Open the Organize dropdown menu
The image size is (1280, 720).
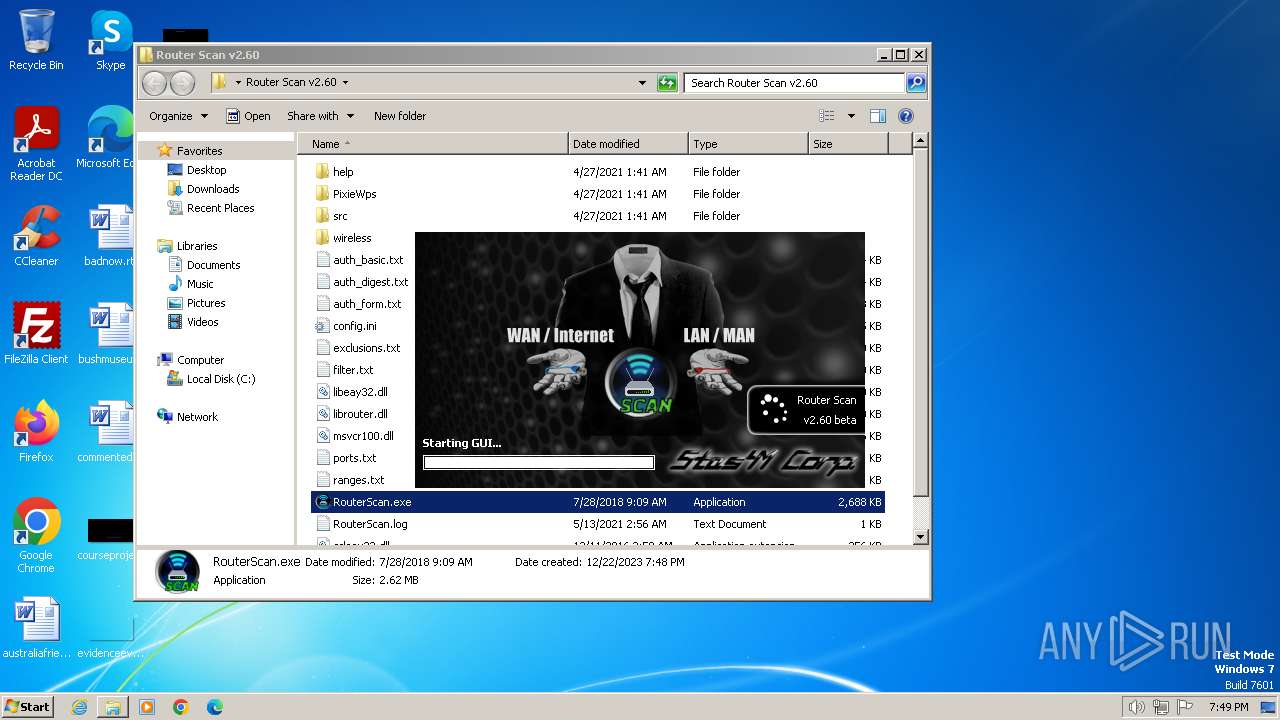(178, 116)
